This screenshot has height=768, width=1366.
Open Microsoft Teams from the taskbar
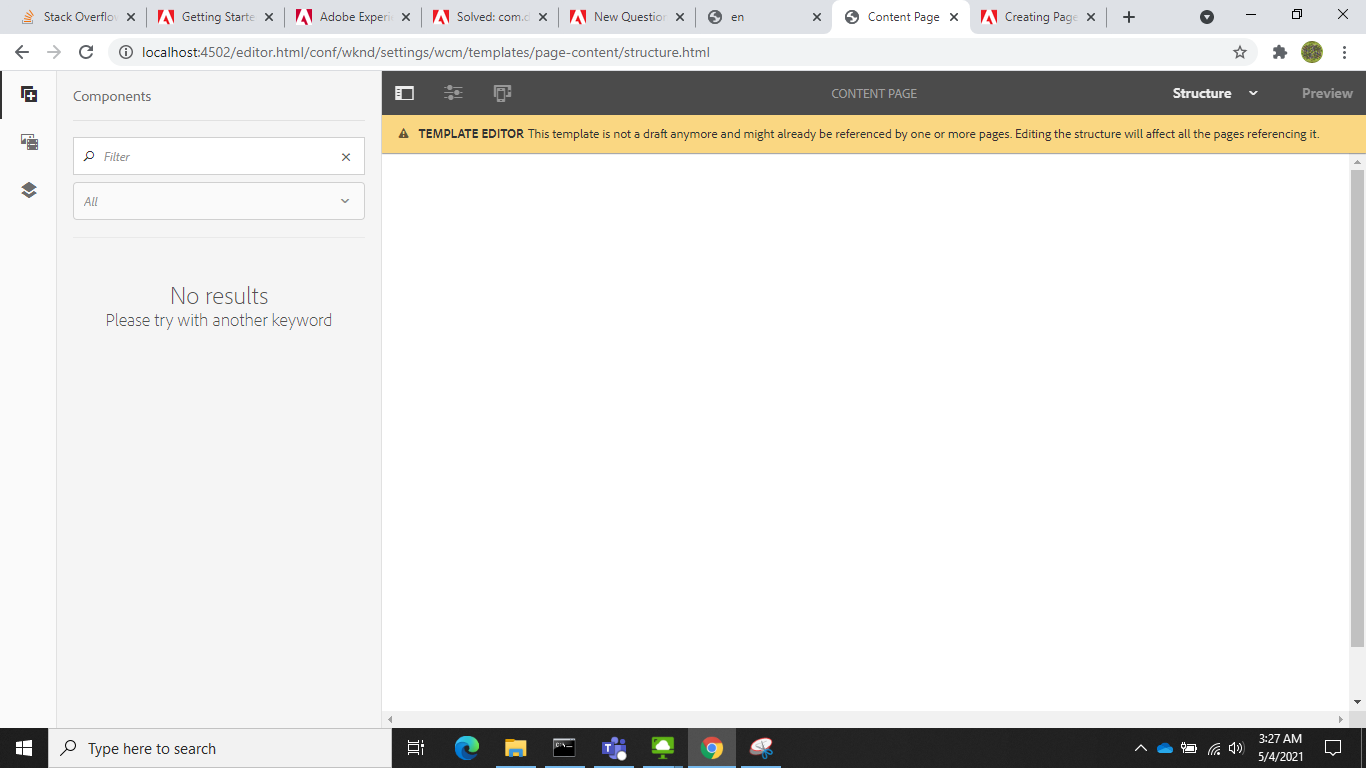click(613, 748)
